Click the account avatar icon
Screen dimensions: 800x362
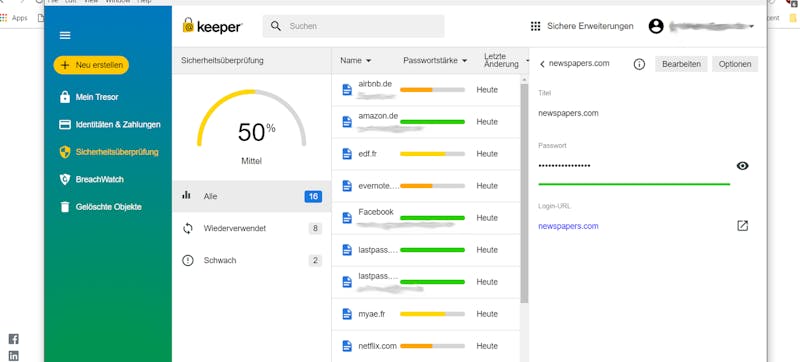[x=656, y=26]
